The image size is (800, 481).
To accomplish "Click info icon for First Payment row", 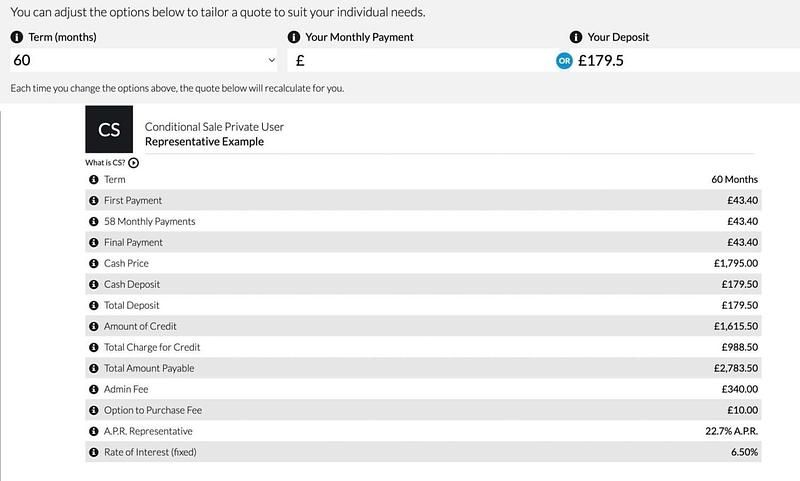I will 94,200.
